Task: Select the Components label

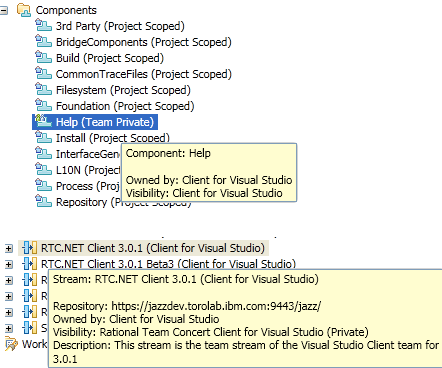Action: [x=66, y=10]
